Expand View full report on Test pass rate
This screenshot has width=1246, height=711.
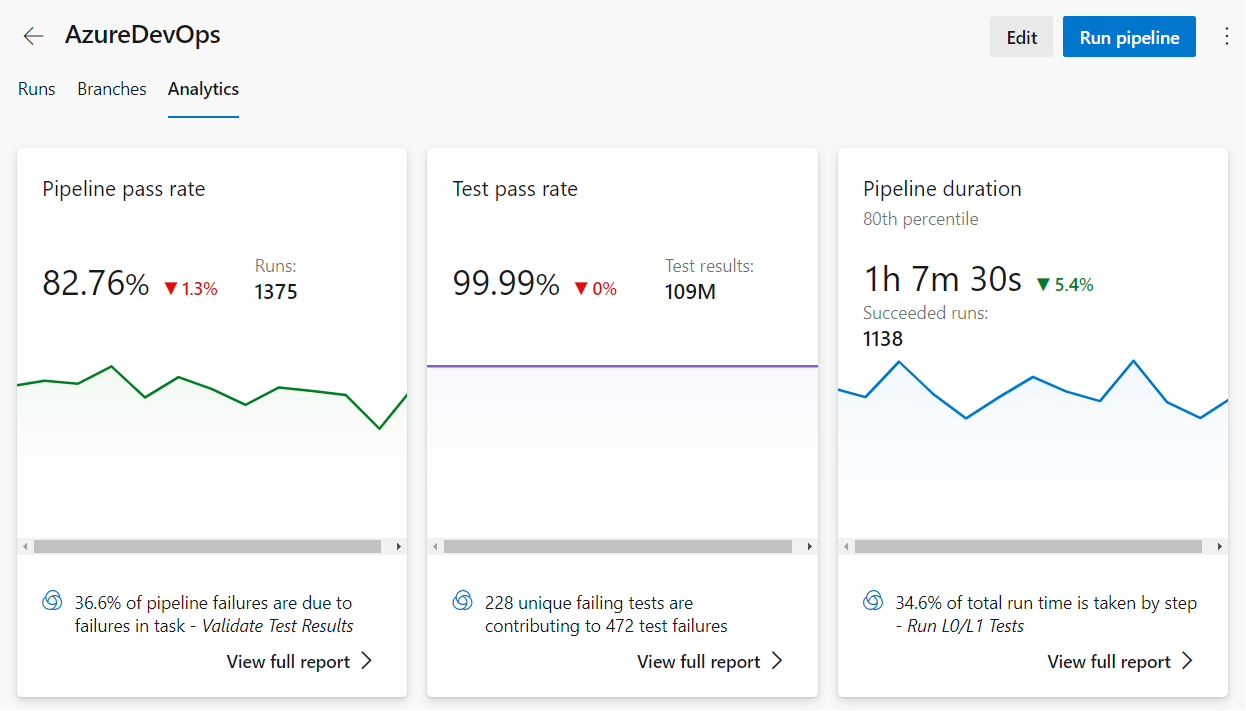click(710, 661)
